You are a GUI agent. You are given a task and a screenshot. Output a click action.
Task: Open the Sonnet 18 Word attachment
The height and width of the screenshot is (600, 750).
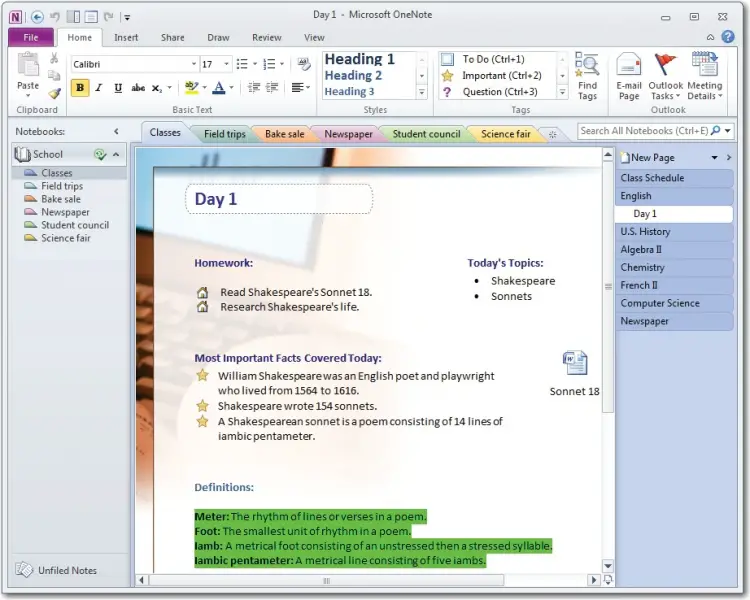pyautogui.click(x=574, y=374)
